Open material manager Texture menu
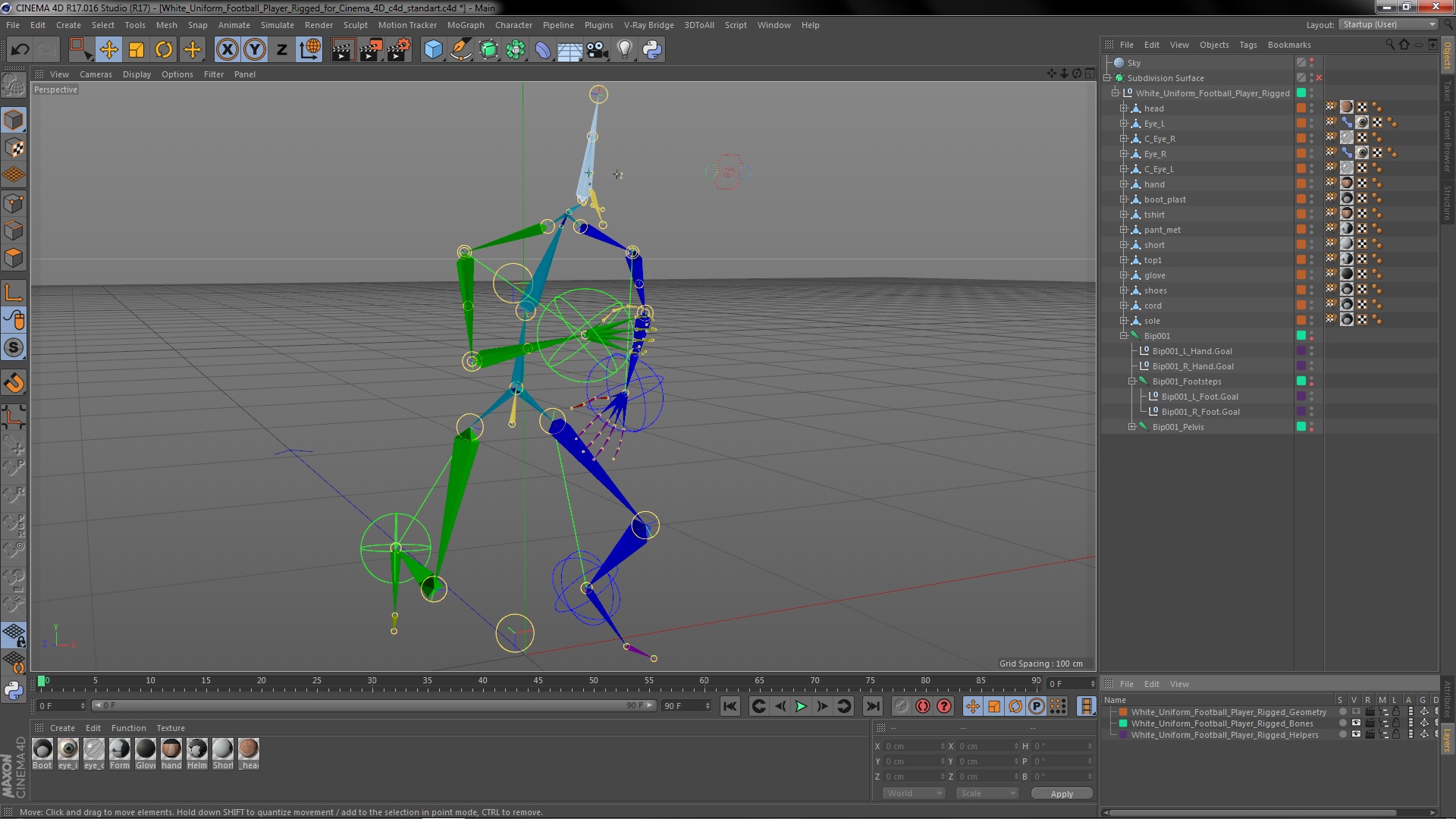The height and width of the screenshot is (819, 1456). click(171, 728)
